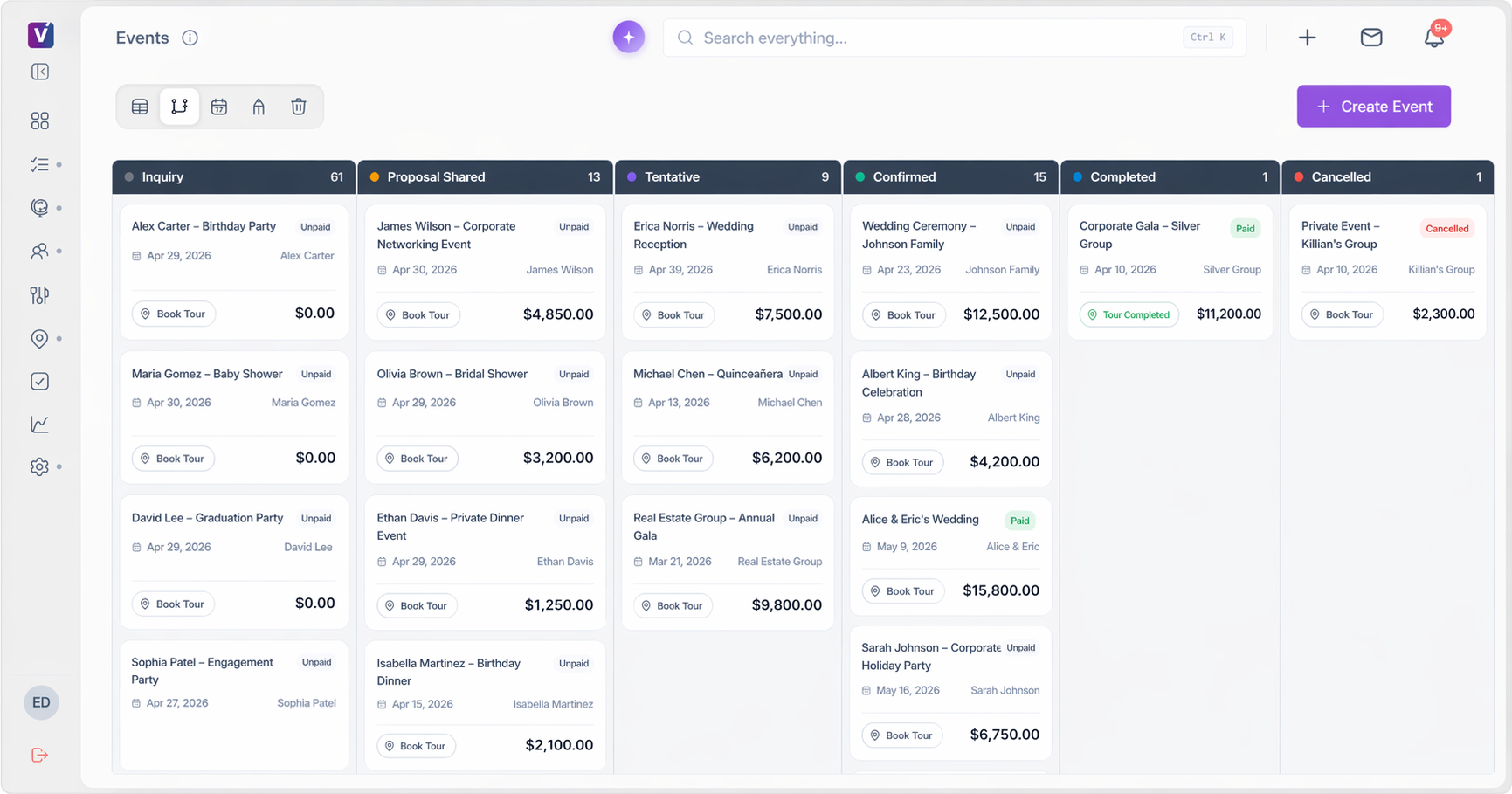Book Tour for Erica Norris Wedding Reception
Screen dimensions: 1512x794
[673, 314]
